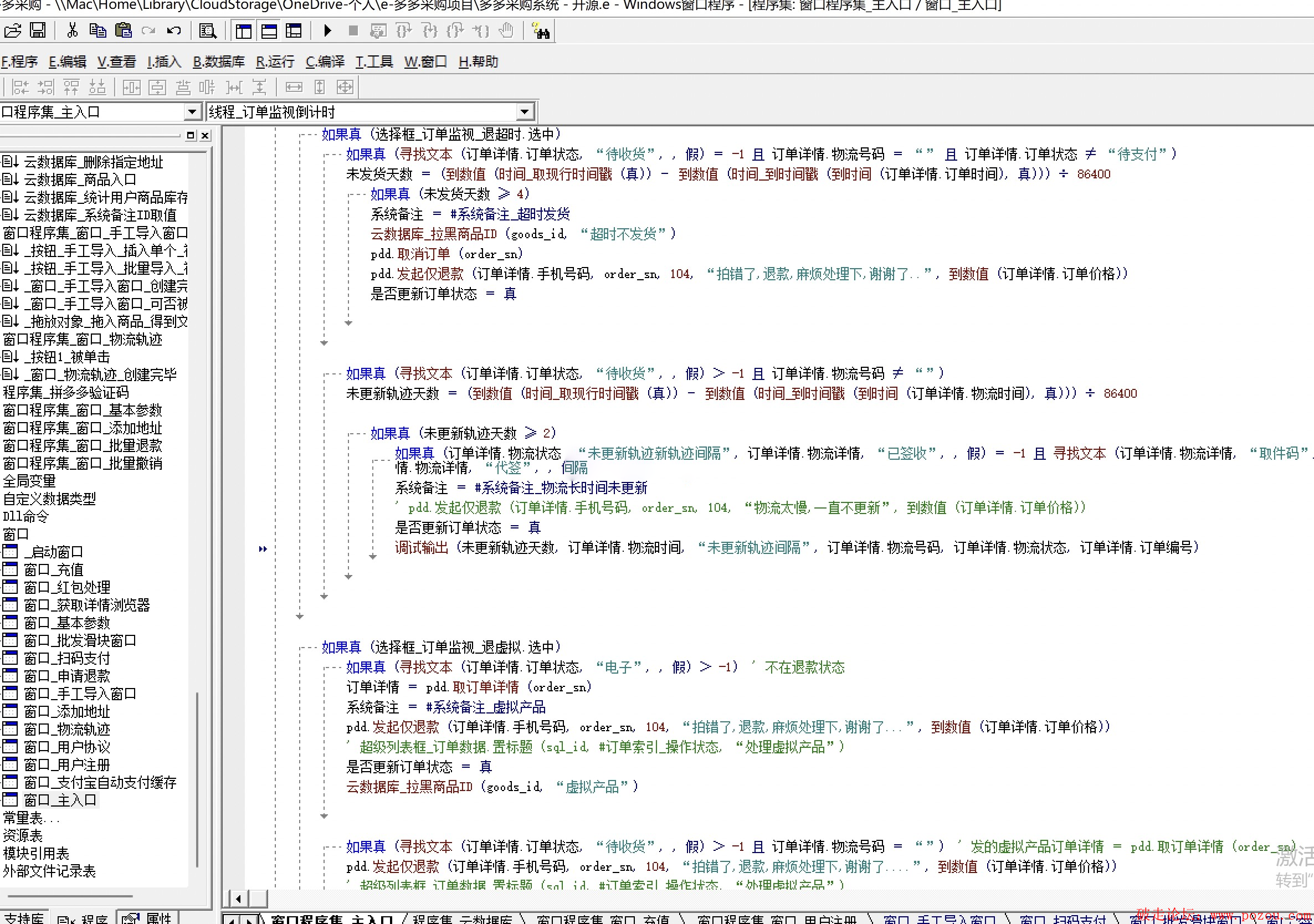
Task: Select 资源表 in the tree
Action: [x=22, y=835]
